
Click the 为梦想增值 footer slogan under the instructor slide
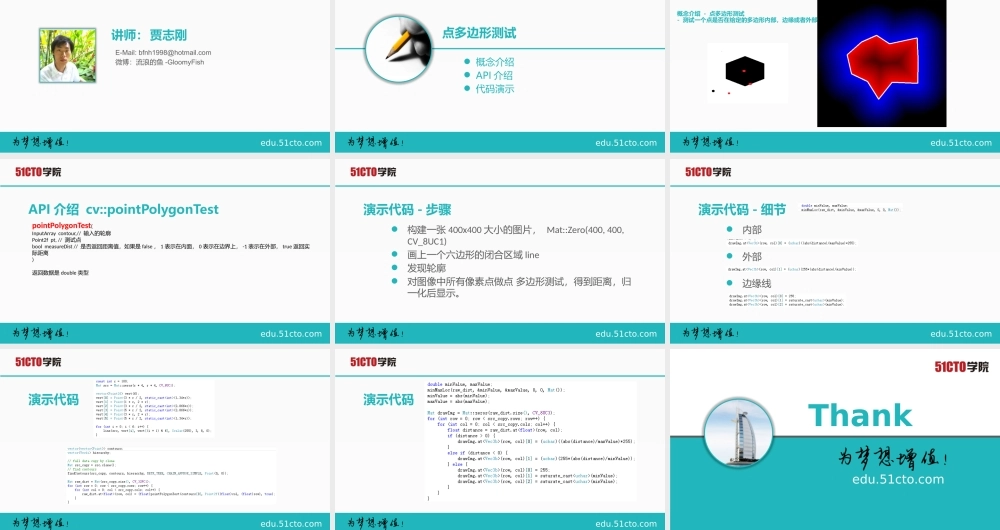tap(40, 142)
